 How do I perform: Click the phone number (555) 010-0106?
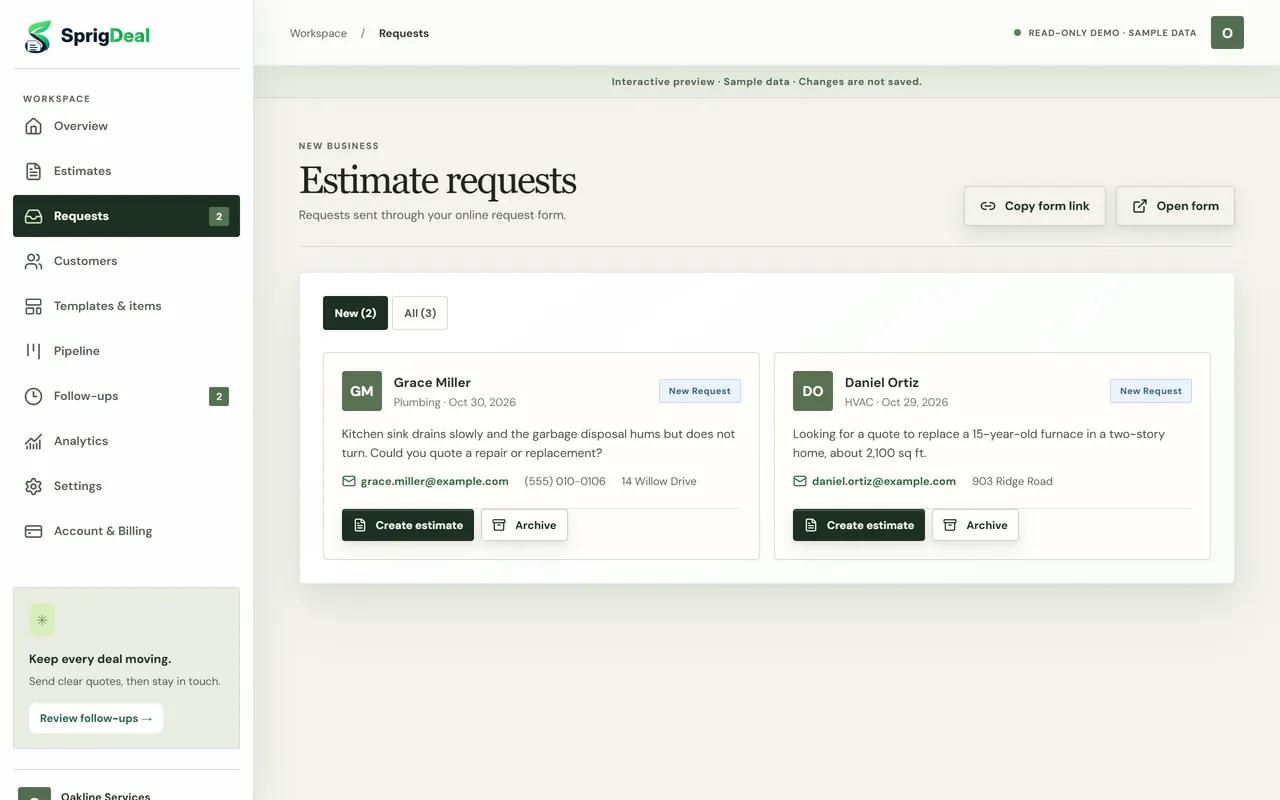coord(565,481)
